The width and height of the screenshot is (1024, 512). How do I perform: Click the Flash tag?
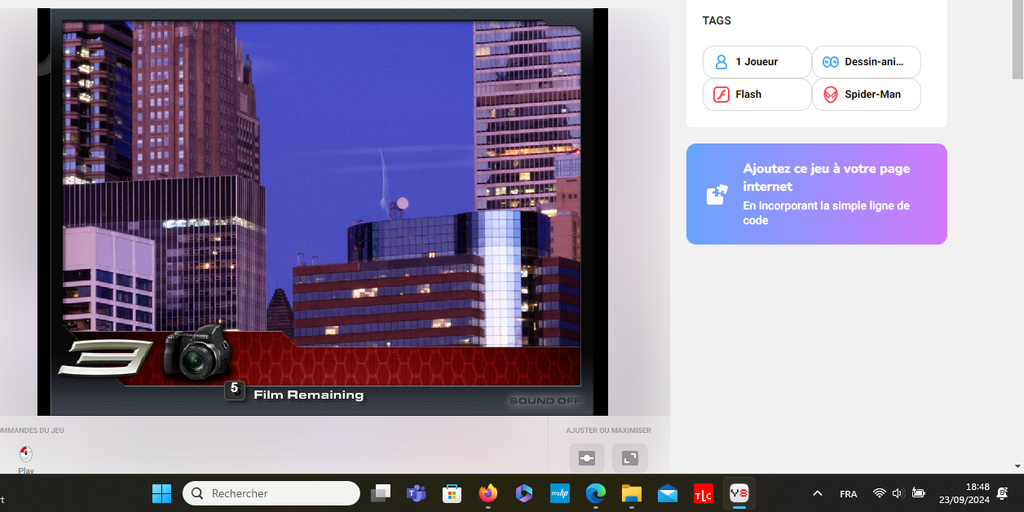[756, 94]
